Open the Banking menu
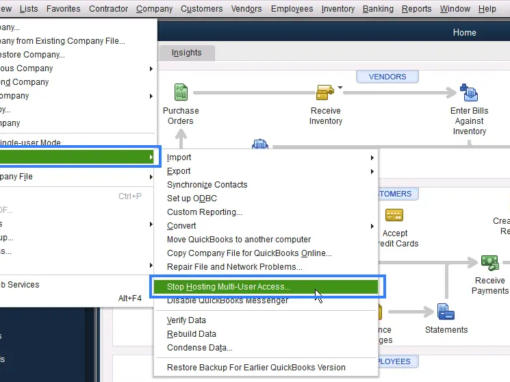Viewport: 510px width, 382px height. (x=378, y=9)
